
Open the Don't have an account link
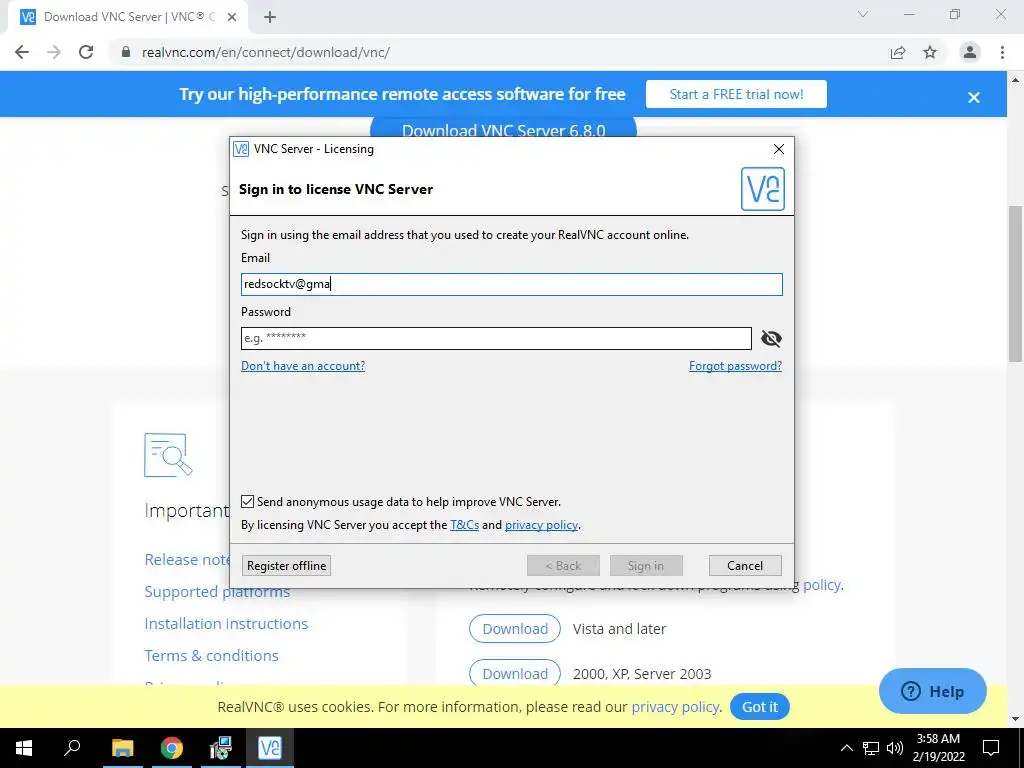(303, 366)
